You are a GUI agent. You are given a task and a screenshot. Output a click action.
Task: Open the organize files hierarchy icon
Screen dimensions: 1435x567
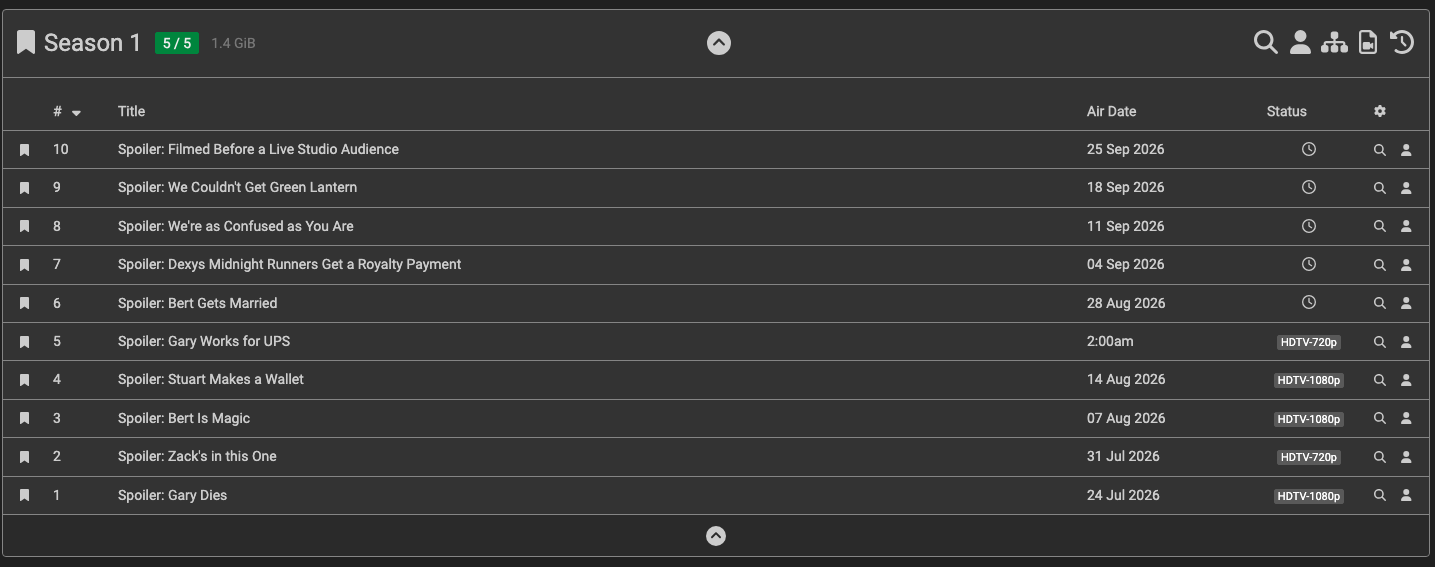pyautogui.click(x=1334, y=42)
